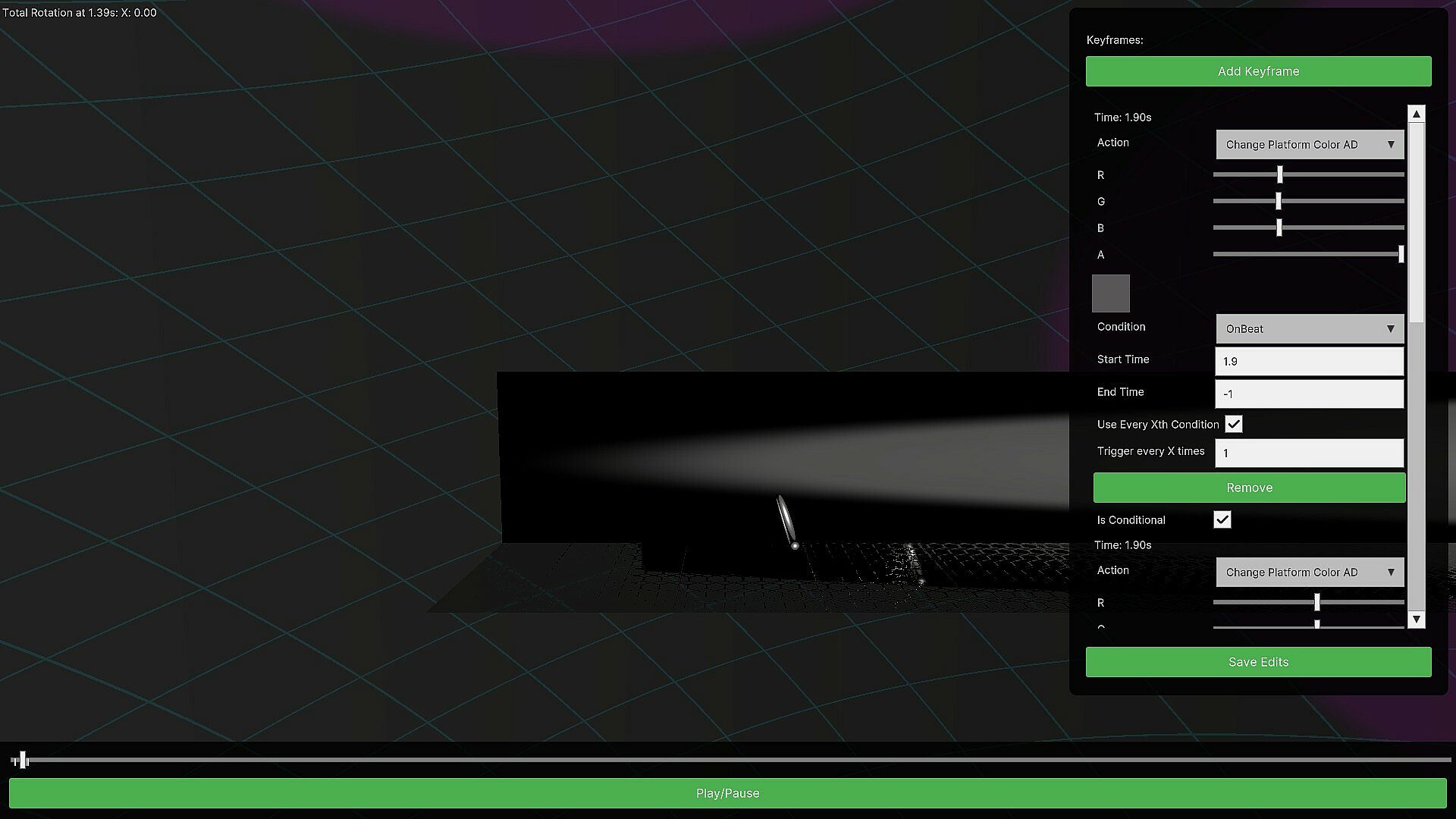Open the OnBeat condition dropdown

pos(1310,329)
